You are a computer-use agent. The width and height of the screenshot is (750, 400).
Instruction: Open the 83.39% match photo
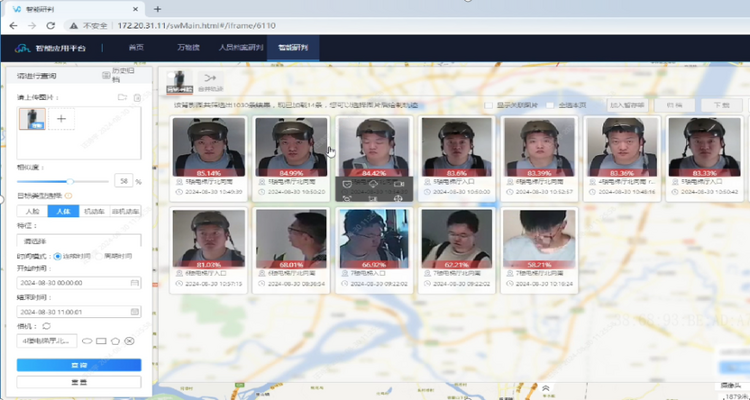tap(540, 147)
